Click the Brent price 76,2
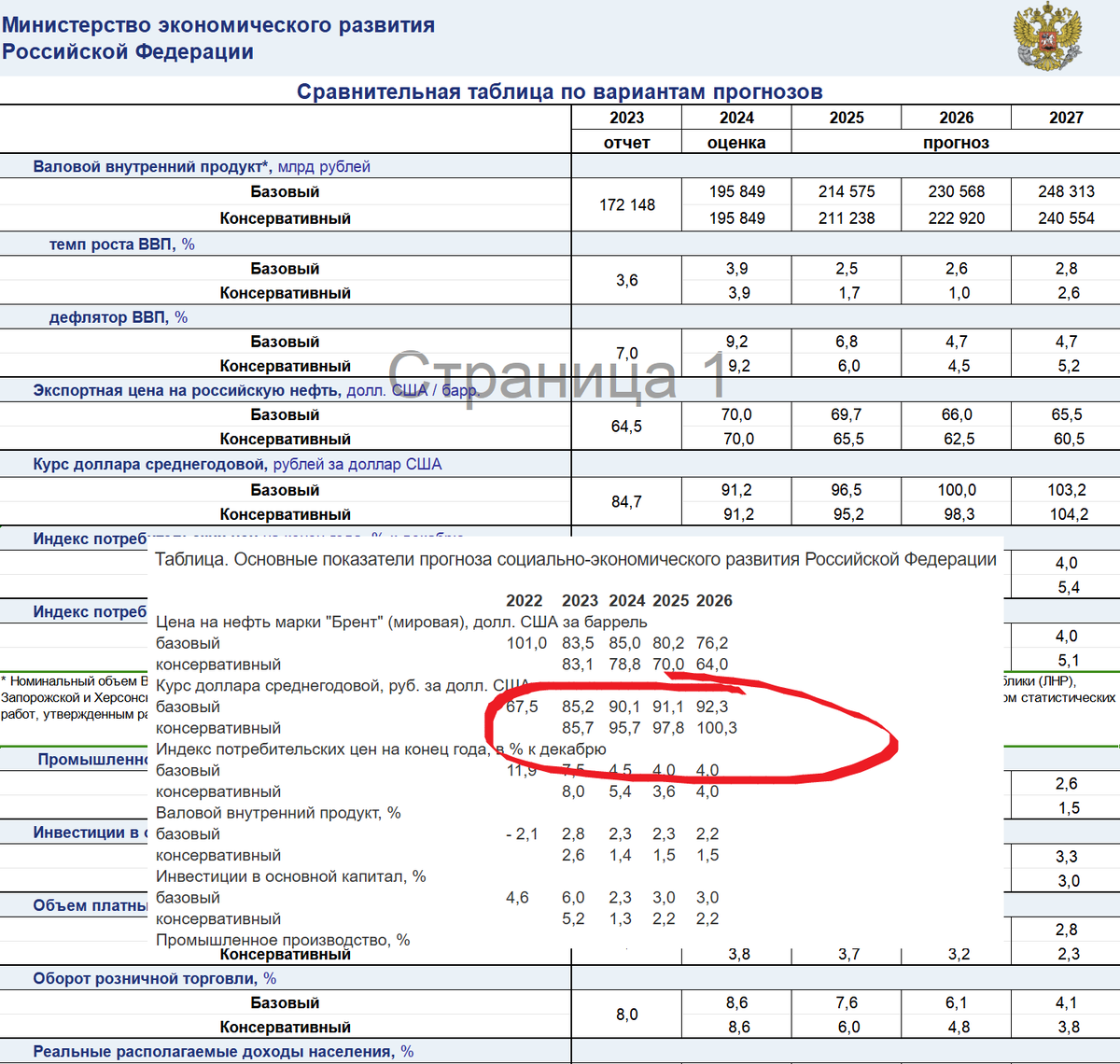1120x1064 pixels. click(712, 643)
